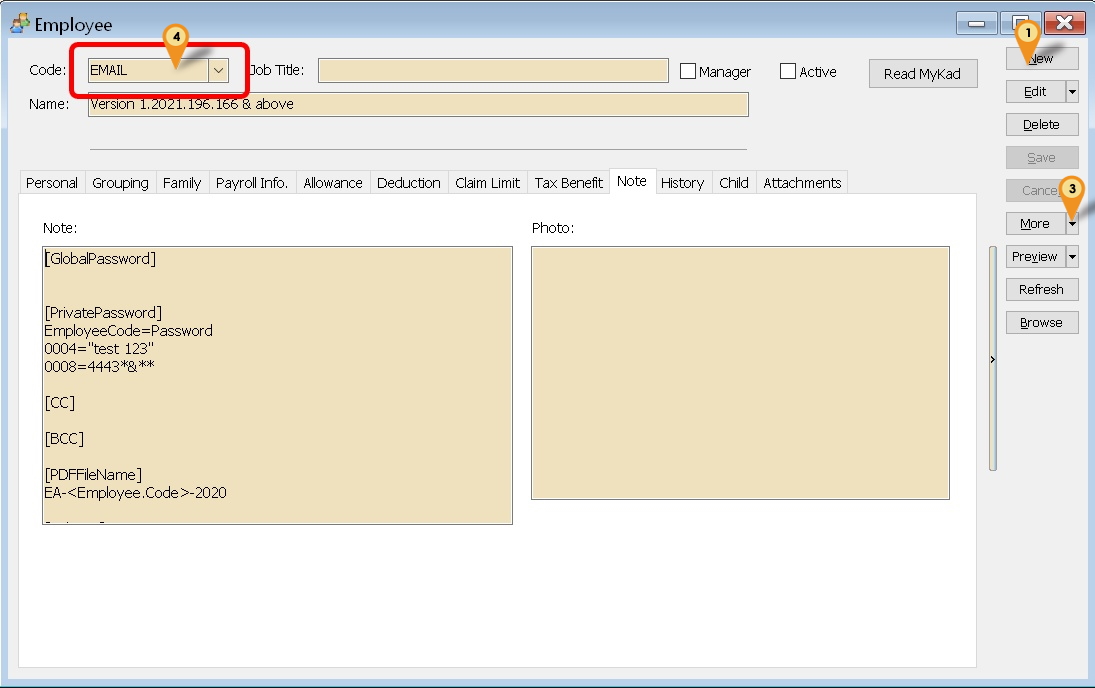Expand the Edit button dropdown arrow
The image size is (1095, 688).
pyautogui.click(x=1070, y=91)
